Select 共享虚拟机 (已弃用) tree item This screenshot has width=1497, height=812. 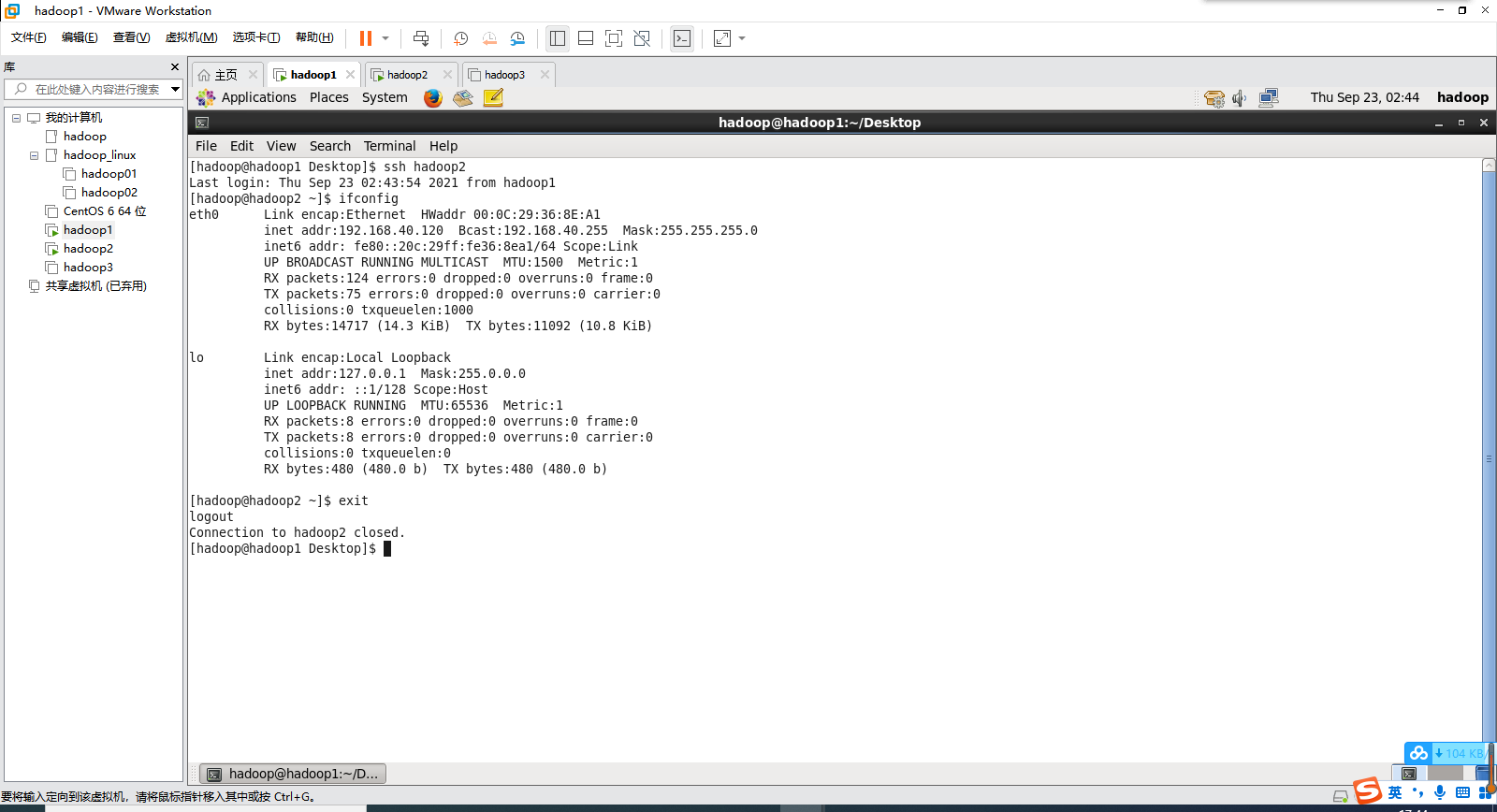click(95, 286)
